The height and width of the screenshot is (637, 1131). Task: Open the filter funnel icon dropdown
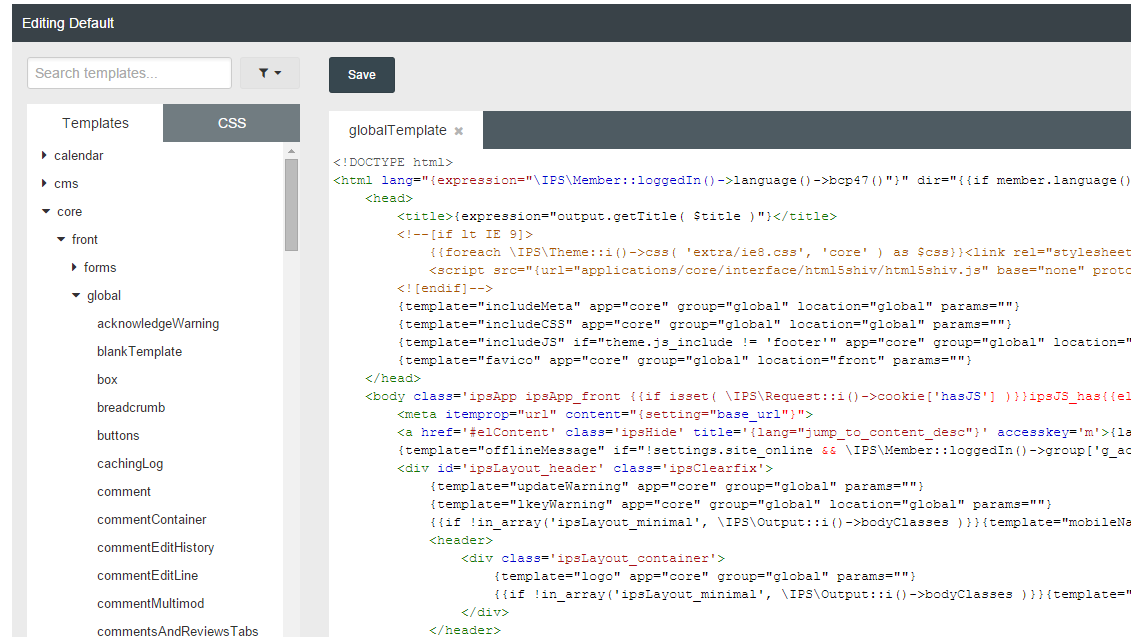[269, 72]
